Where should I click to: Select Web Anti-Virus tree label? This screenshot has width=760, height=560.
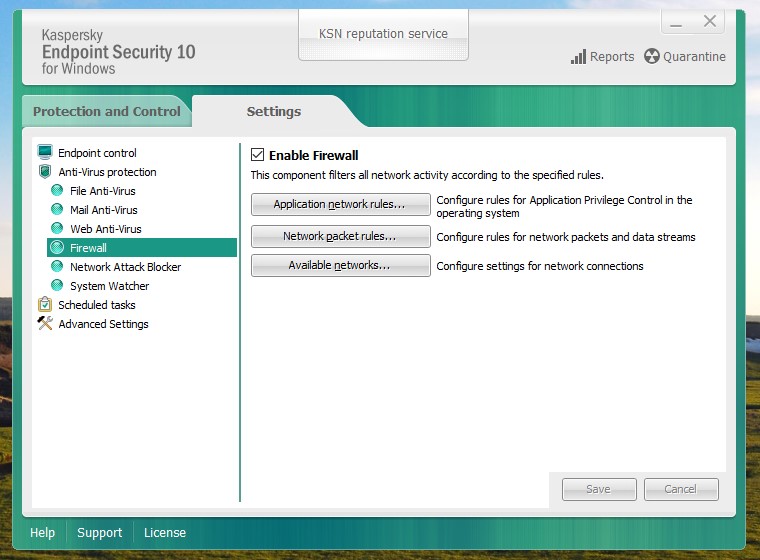click(x=106, y=228)
